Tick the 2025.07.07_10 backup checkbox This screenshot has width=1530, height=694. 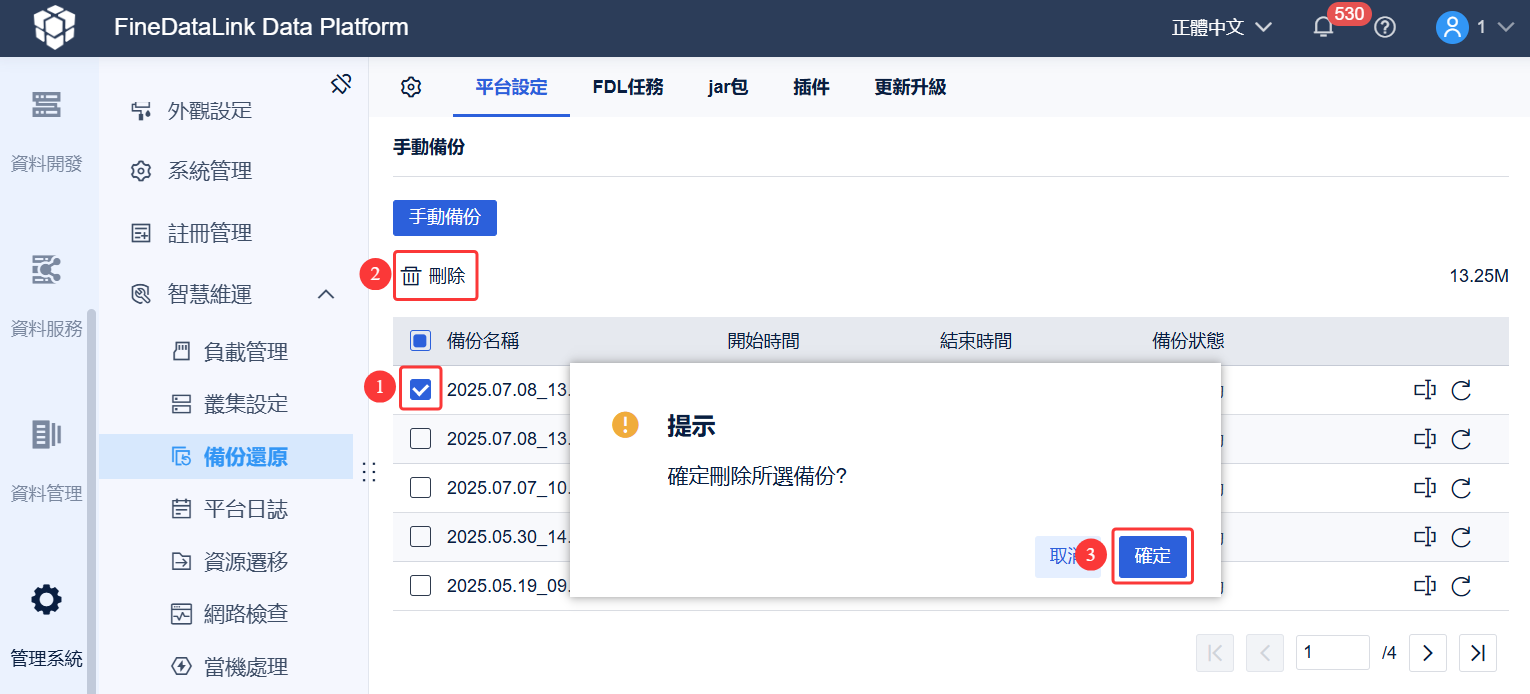point(421,488)
